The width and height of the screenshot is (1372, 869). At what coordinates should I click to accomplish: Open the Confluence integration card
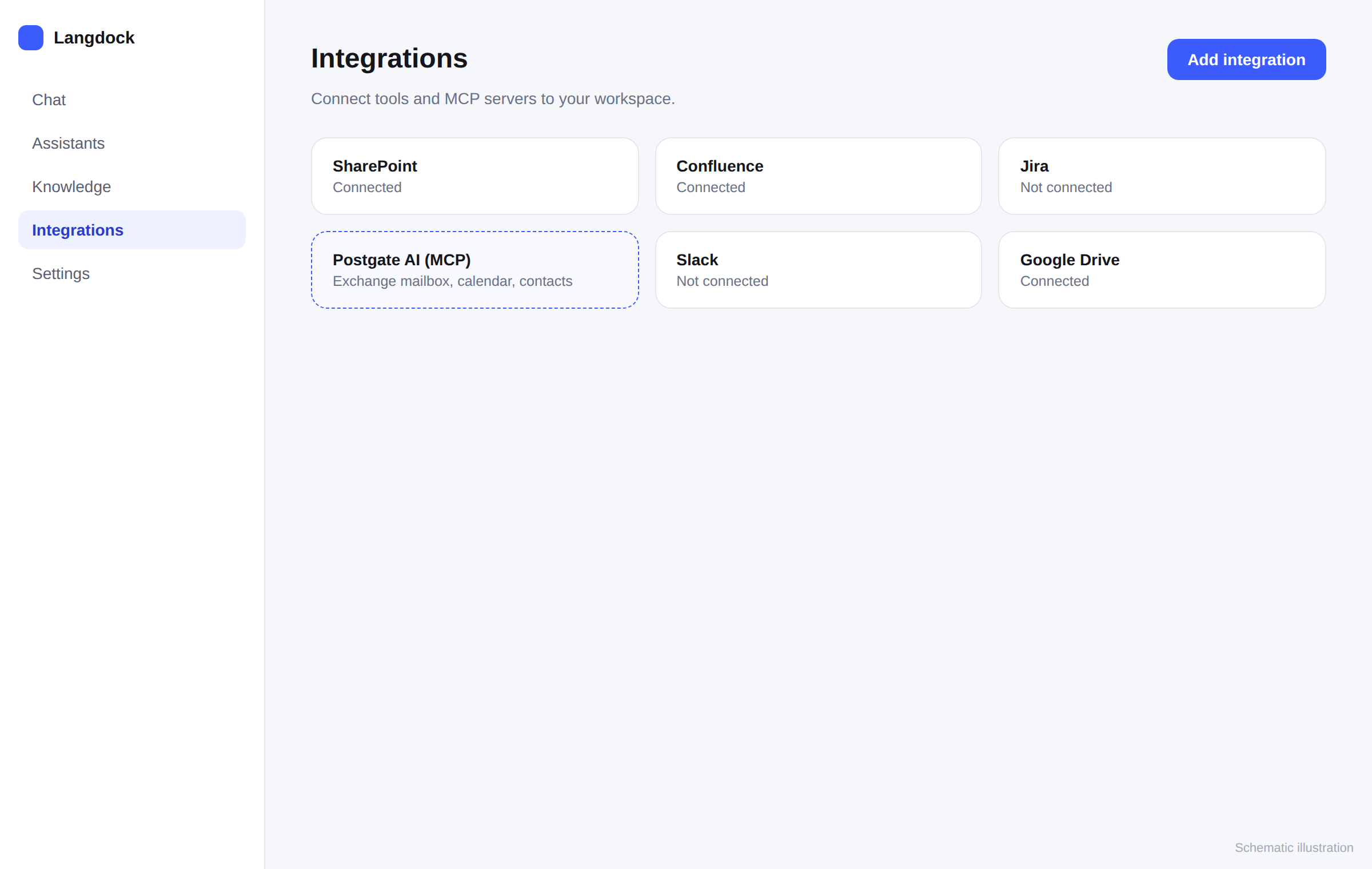pos(819,176)
